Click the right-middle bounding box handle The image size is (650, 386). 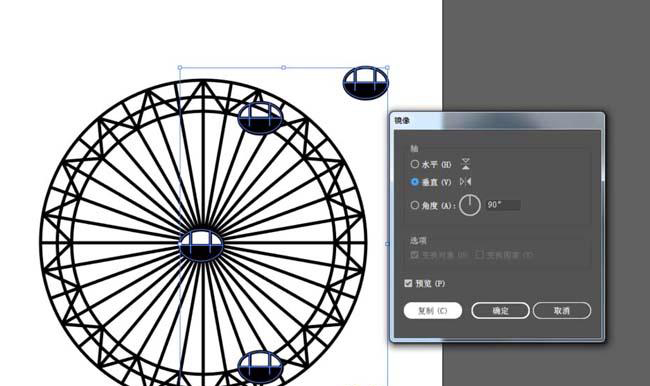[x=388, y=244]
